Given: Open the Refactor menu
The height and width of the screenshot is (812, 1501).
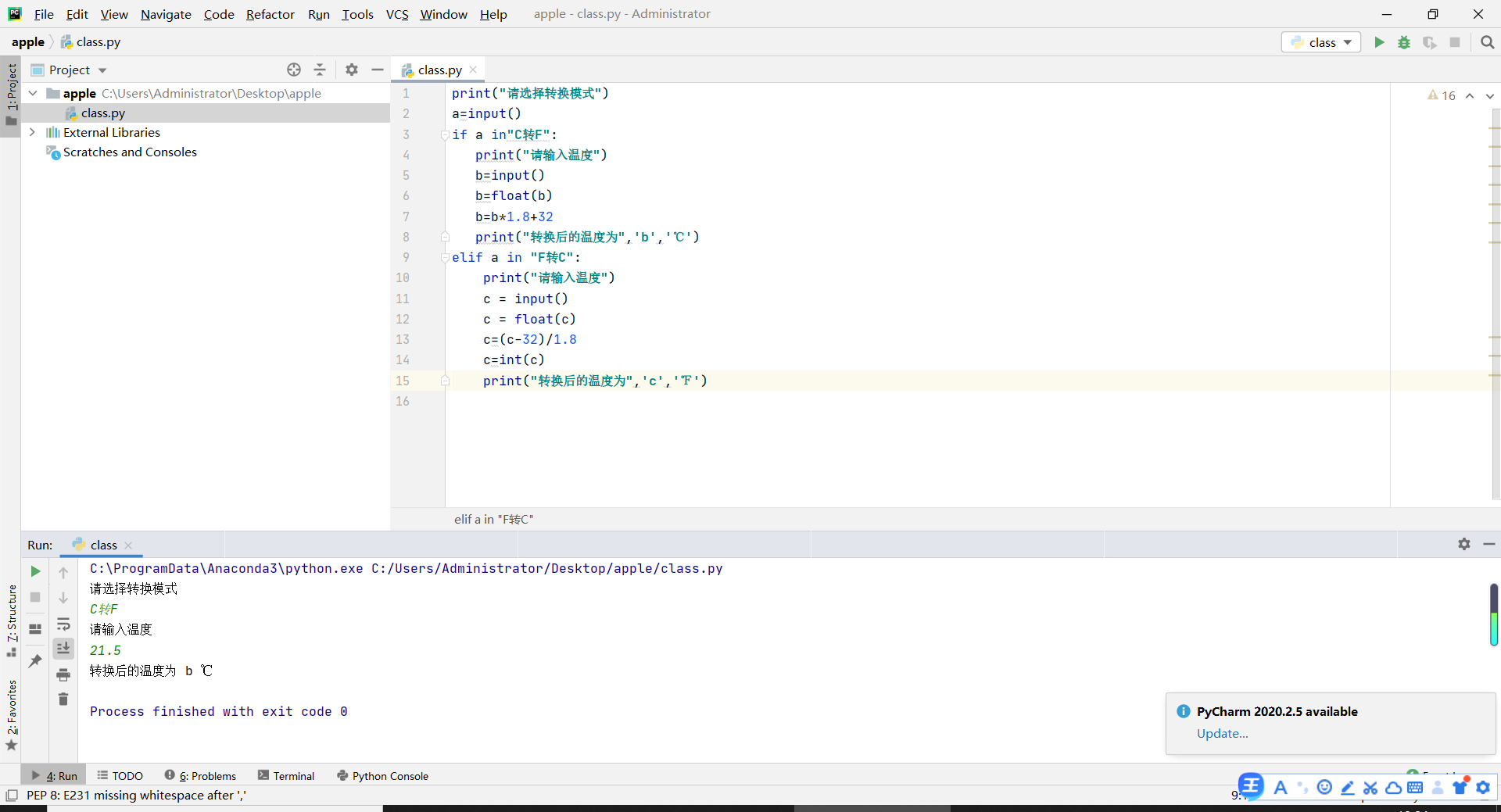Looking at the screenshot, I should click(x=270, y=14).
